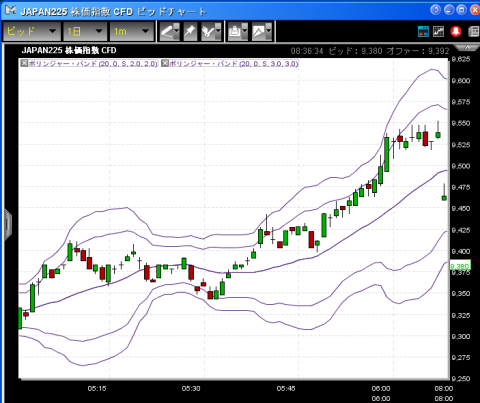Screen dimensions: 480x403
Task: Open the red alert bell icon
Action: (456, 31)
